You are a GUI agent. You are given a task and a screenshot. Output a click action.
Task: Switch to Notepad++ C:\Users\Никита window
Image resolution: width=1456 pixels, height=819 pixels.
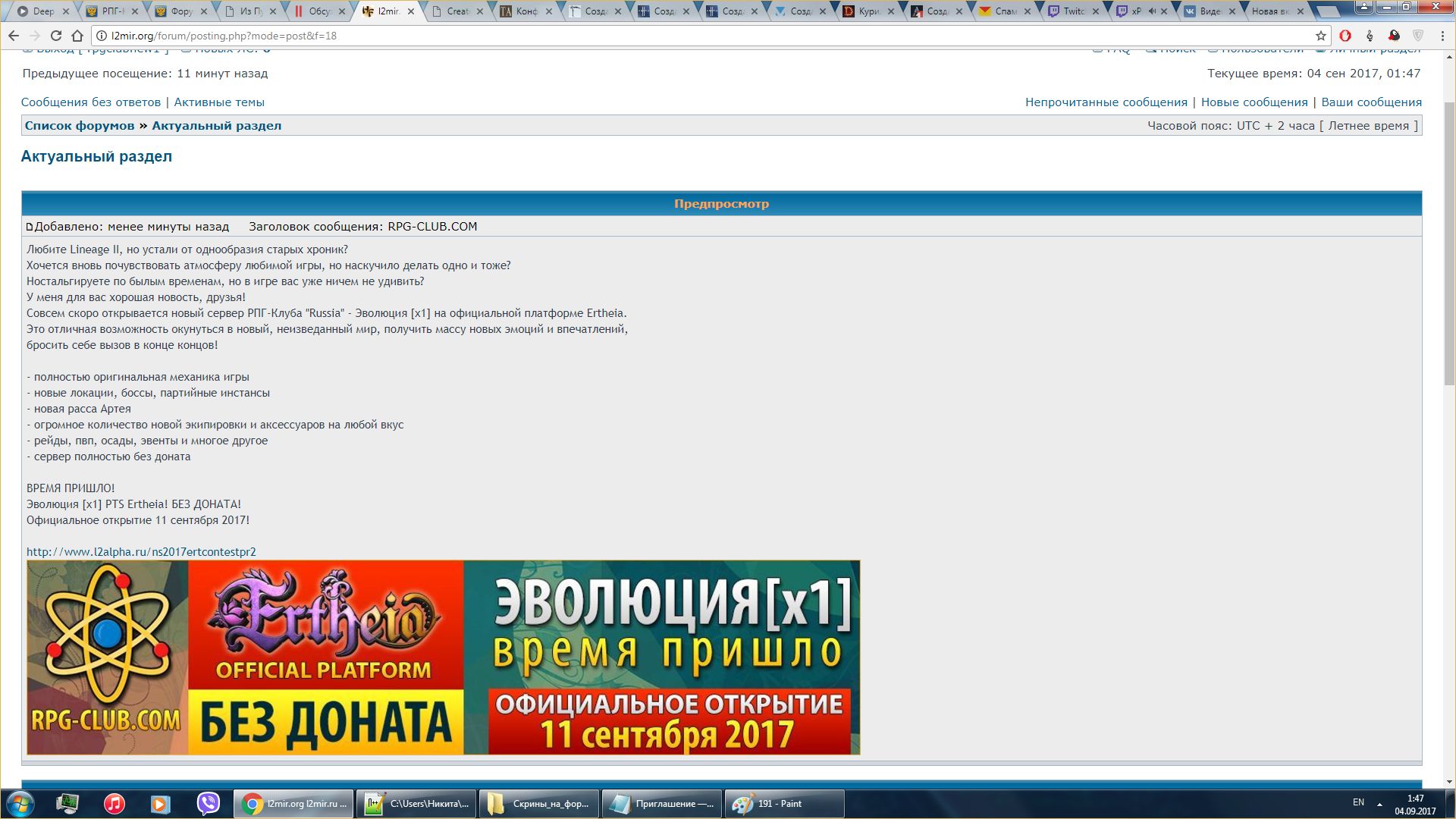(416, 804)
